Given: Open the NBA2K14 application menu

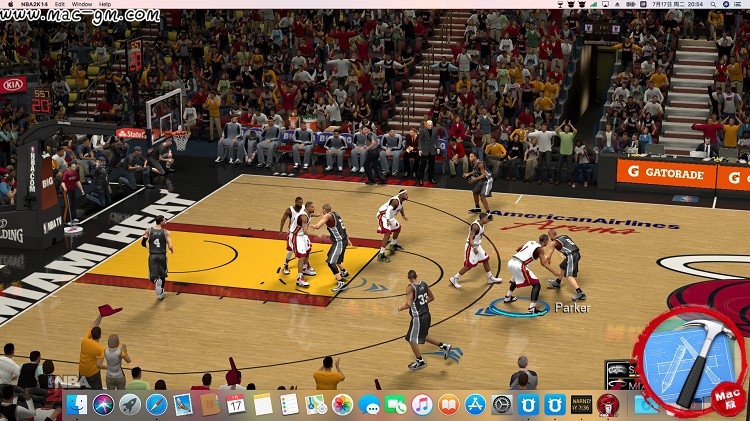Looking at the screenshot, I should click(x=34, y=4).
